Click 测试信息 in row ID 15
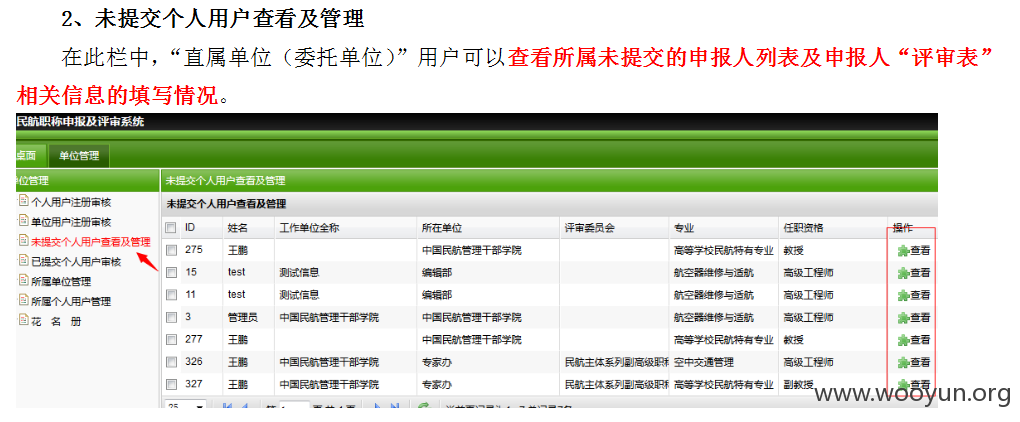1020x422 pixels. point(299,272)
